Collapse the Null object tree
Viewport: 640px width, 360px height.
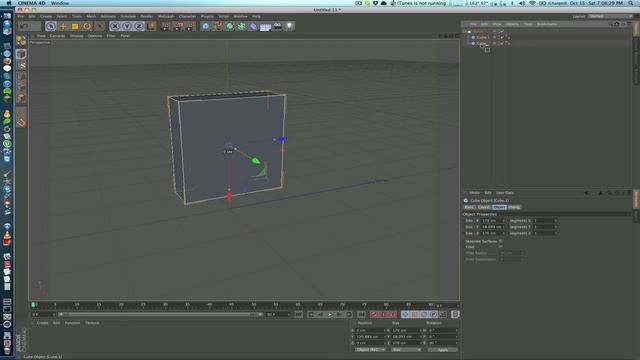click(464, 31)
